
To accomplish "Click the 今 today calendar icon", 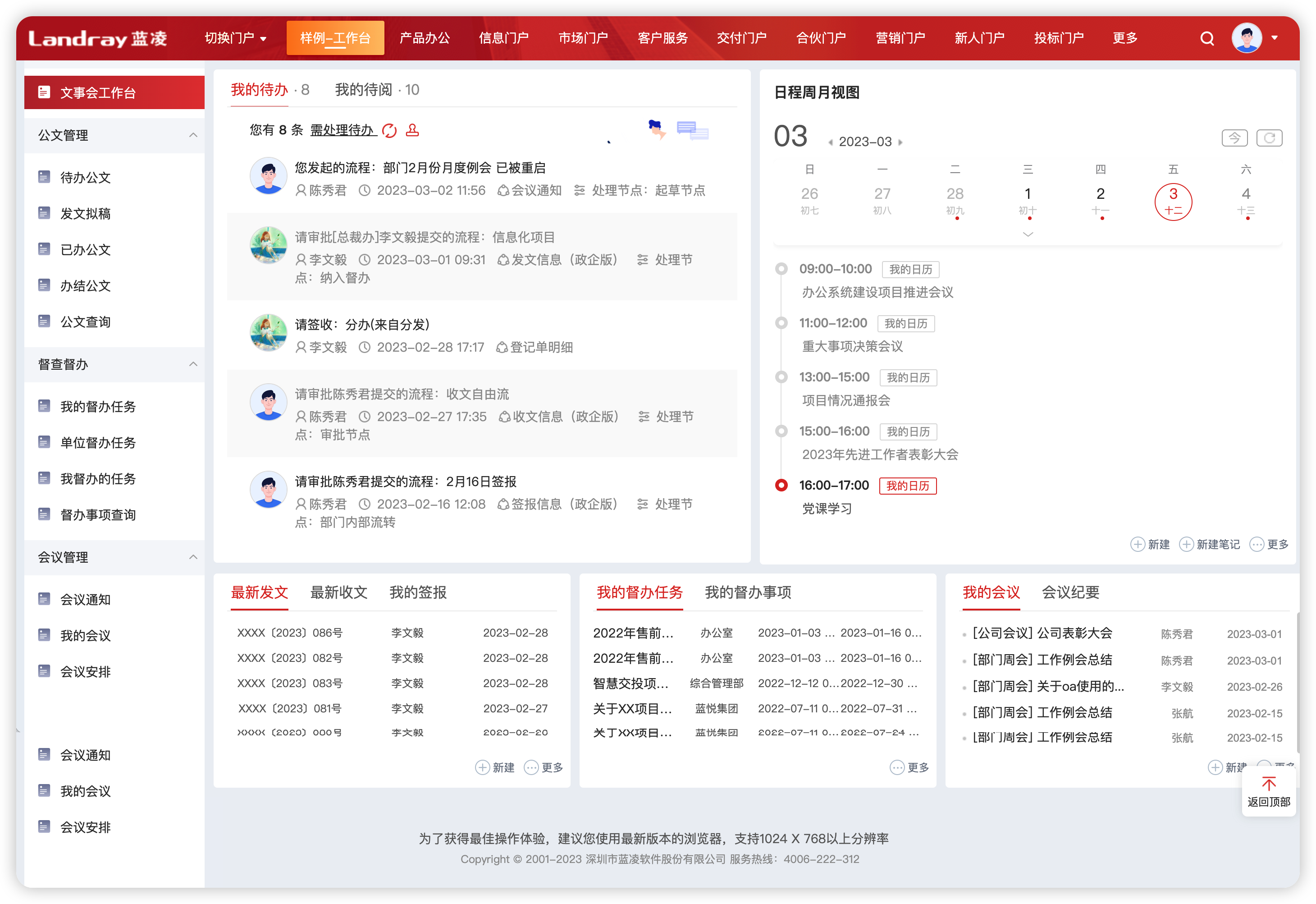I will (x=1234, y=138).
